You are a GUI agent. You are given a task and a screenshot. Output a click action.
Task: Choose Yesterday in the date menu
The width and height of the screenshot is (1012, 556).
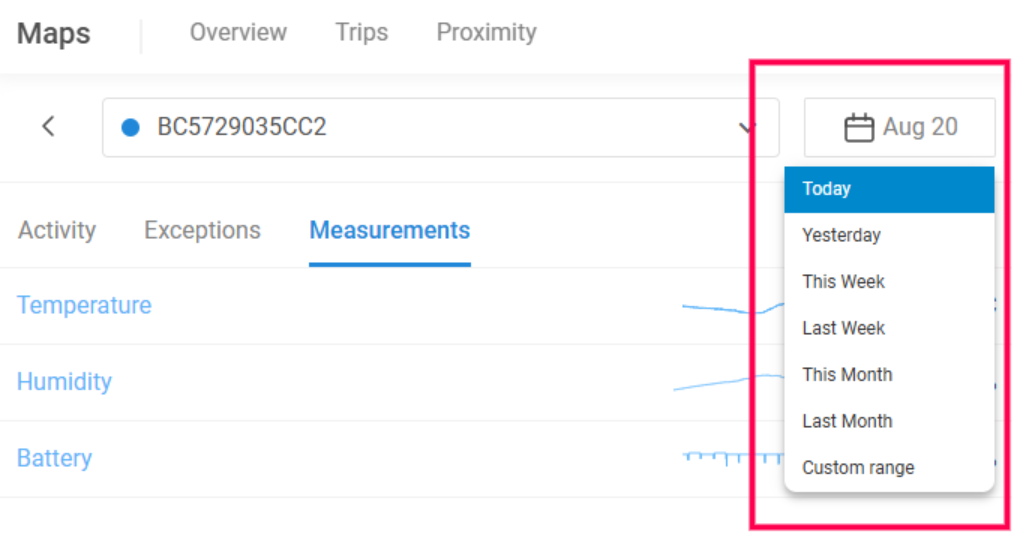pyautogui.click(x=889, y=236)
